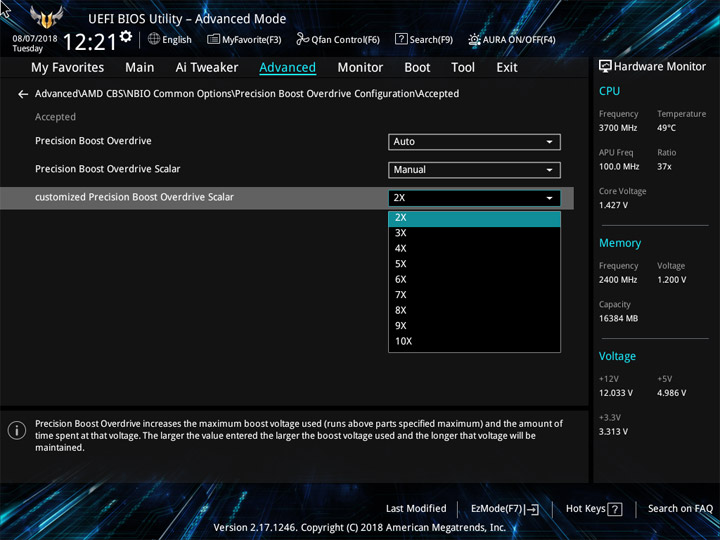Toggle AURA ON/OFF(F4)
The width and height of the screenshot is (720, 540).
pyautogui.click(x=512, y=39)
